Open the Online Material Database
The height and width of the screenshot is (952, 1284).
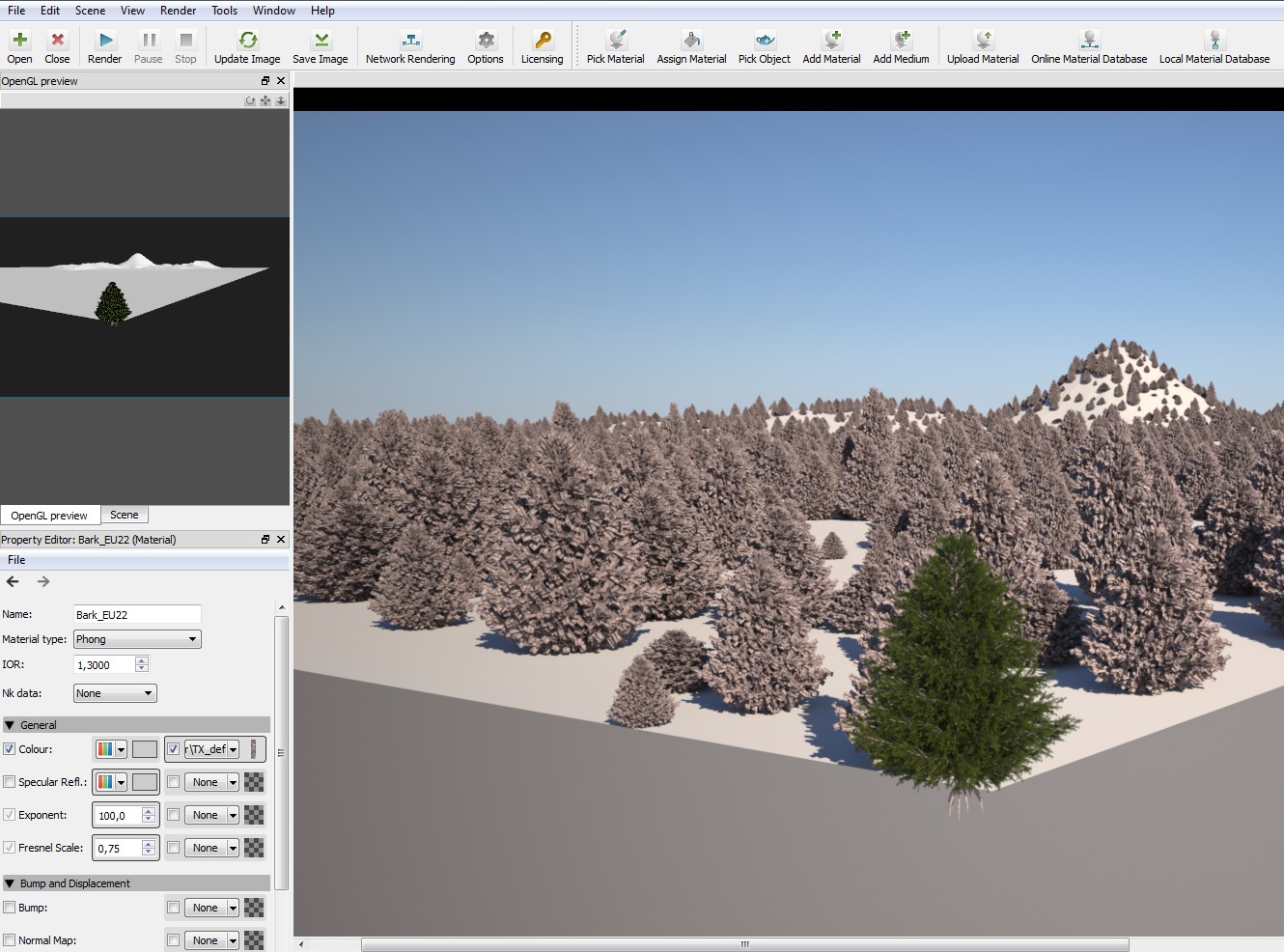(x=1089, y=41)
